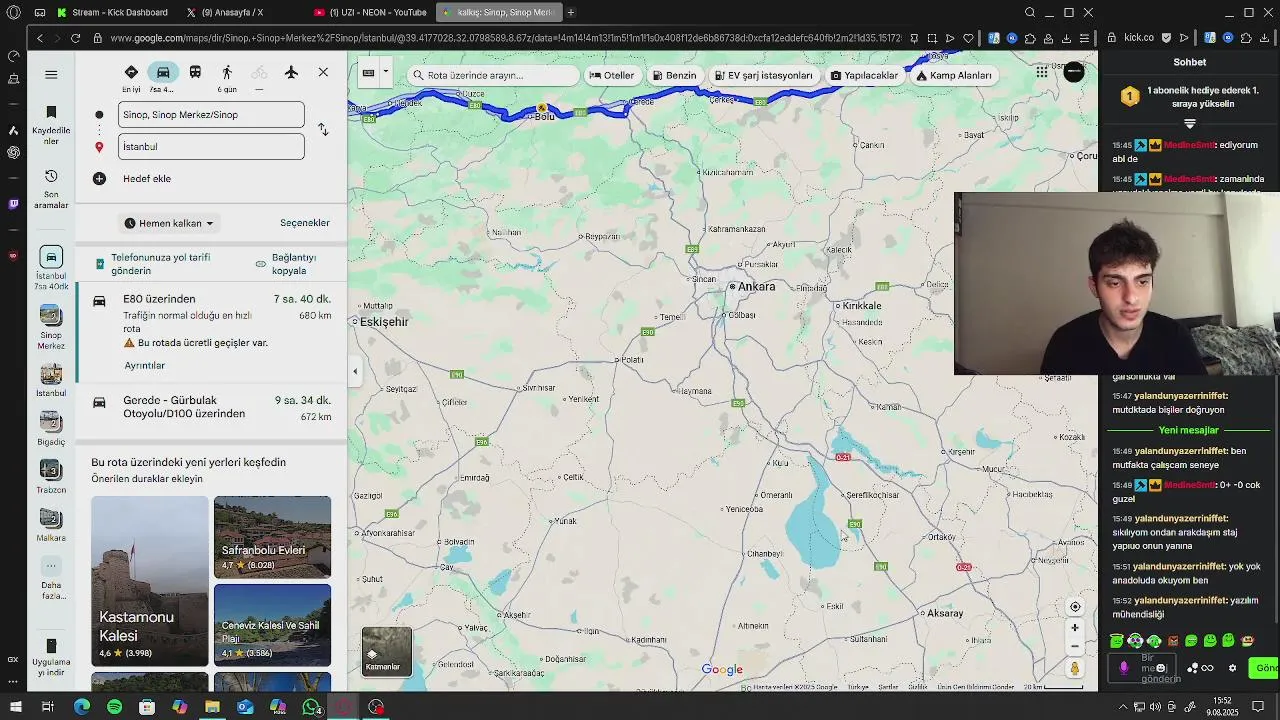Filter by Benzin chip

click(674, 75)
